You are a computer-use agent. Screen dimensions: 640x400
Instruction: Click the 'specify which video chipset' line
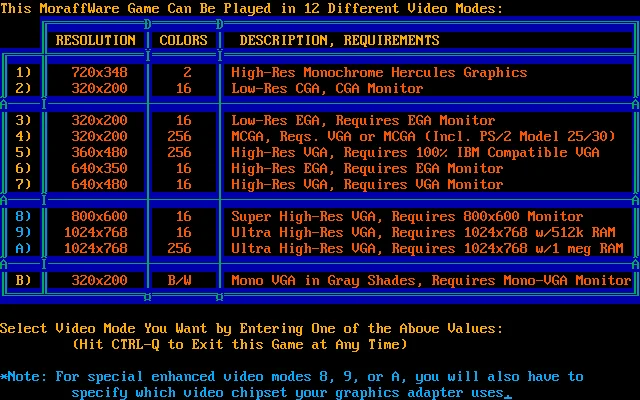[x=292, y=393]
